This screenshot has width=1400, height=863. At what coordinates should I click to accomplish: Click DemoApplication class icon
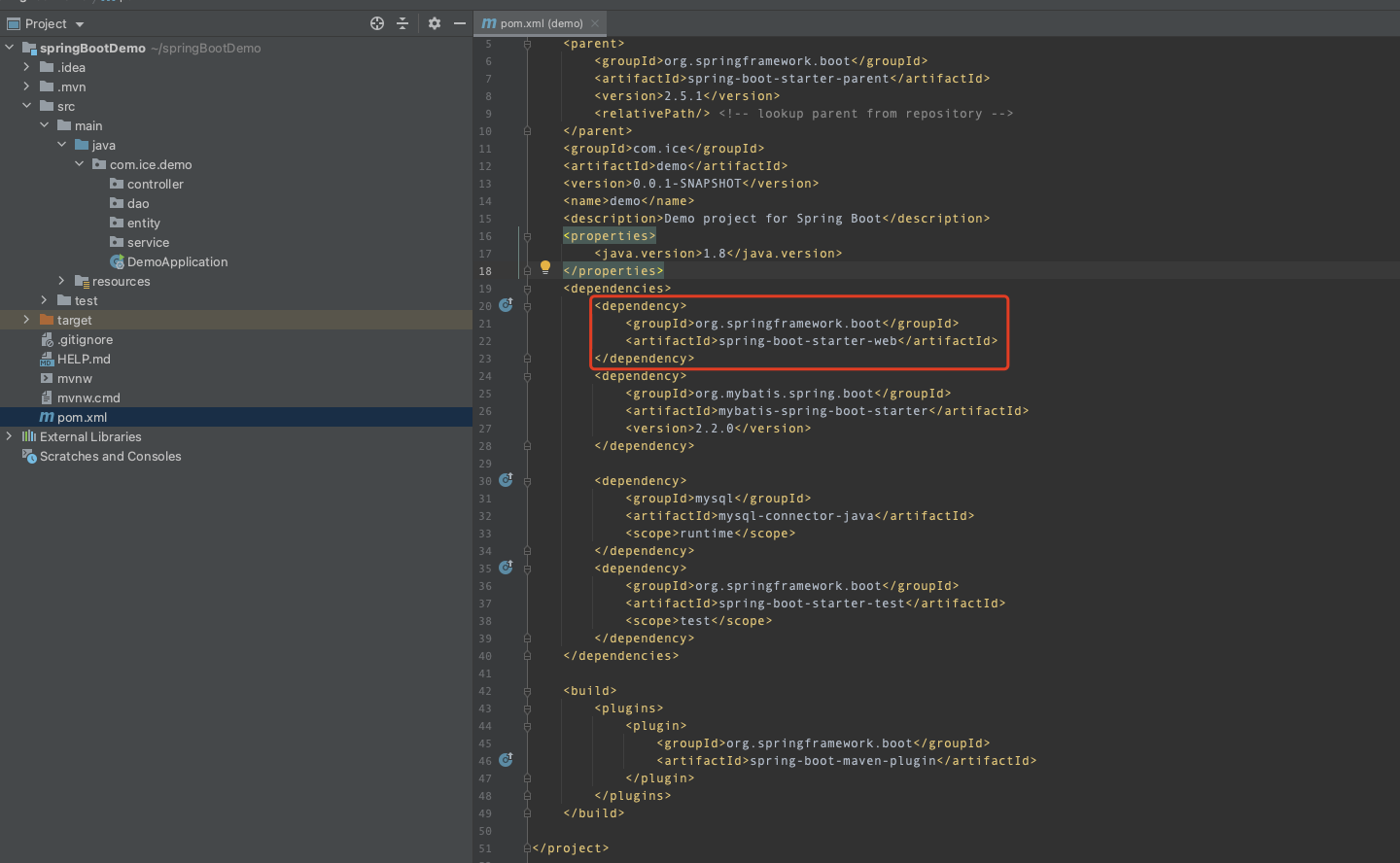click(x=117, y=261)
